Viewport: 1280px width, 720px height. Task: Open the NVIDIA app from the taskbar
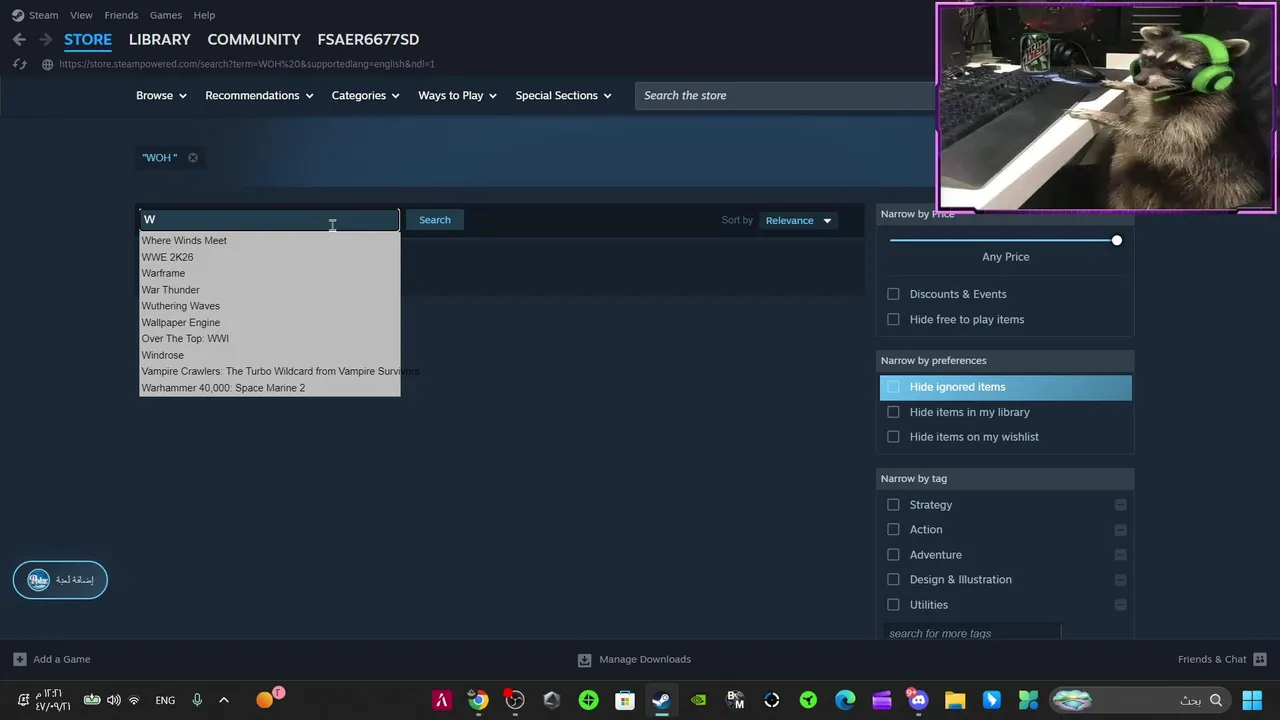(x=698, y=700)
